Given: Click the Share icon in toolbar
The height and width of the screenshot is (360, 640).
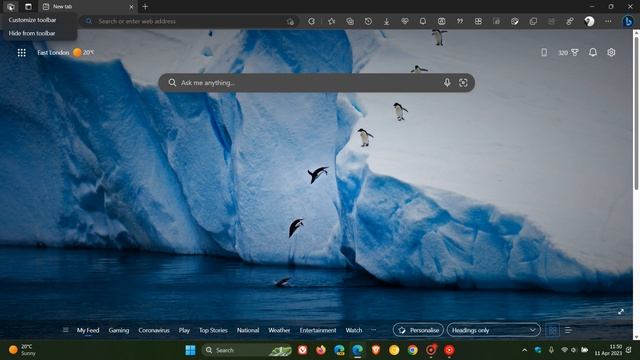Looking at the screenshot, I should [570, 21].
